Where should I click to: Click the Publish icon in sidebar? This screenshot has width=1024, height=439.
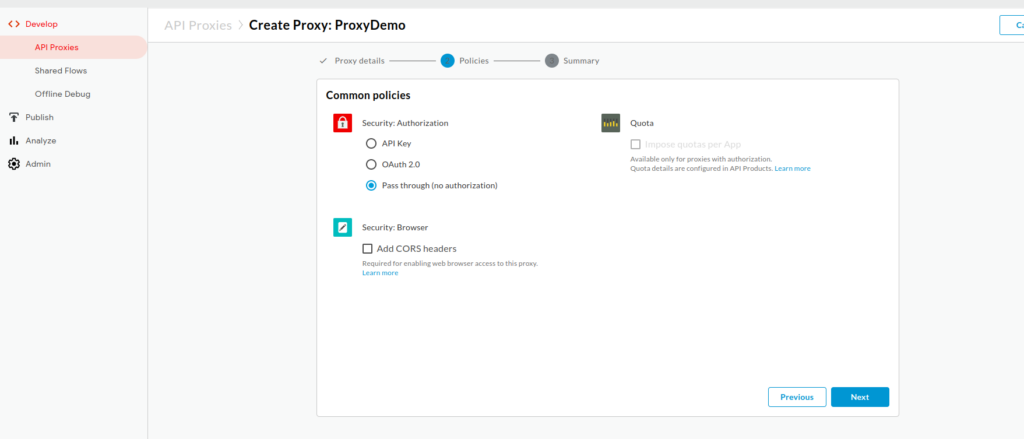tap(14, 117)
